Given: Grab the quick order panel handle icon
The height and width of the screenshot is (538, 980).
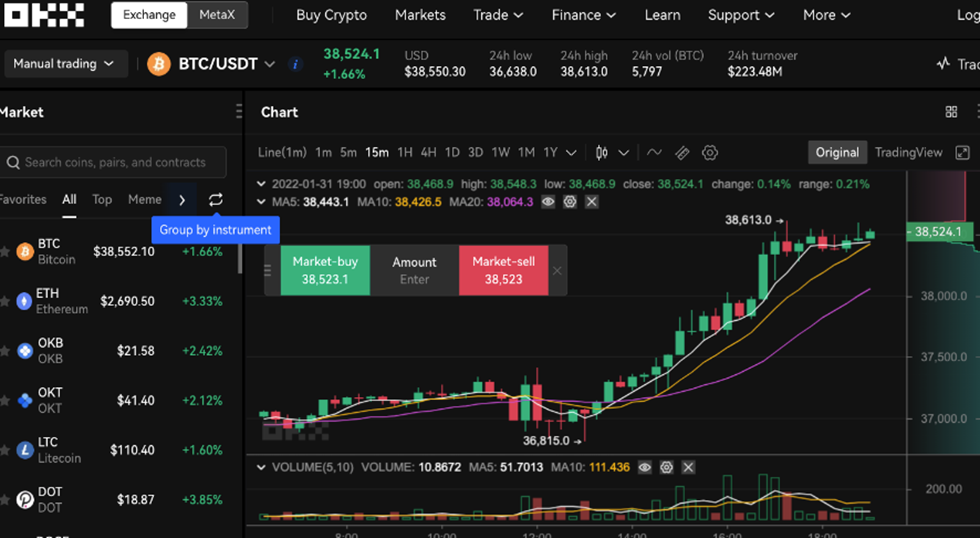Looking at the screenshot, I should (268, 271).
